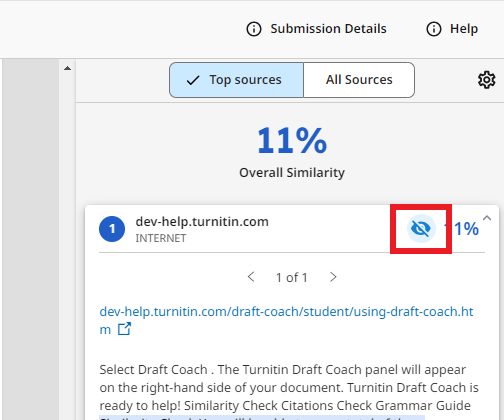This screenshot has width=504, height=420.
Task: Click the Submission Details info icon
Action: pyautogui.click(x=254, y=29)
